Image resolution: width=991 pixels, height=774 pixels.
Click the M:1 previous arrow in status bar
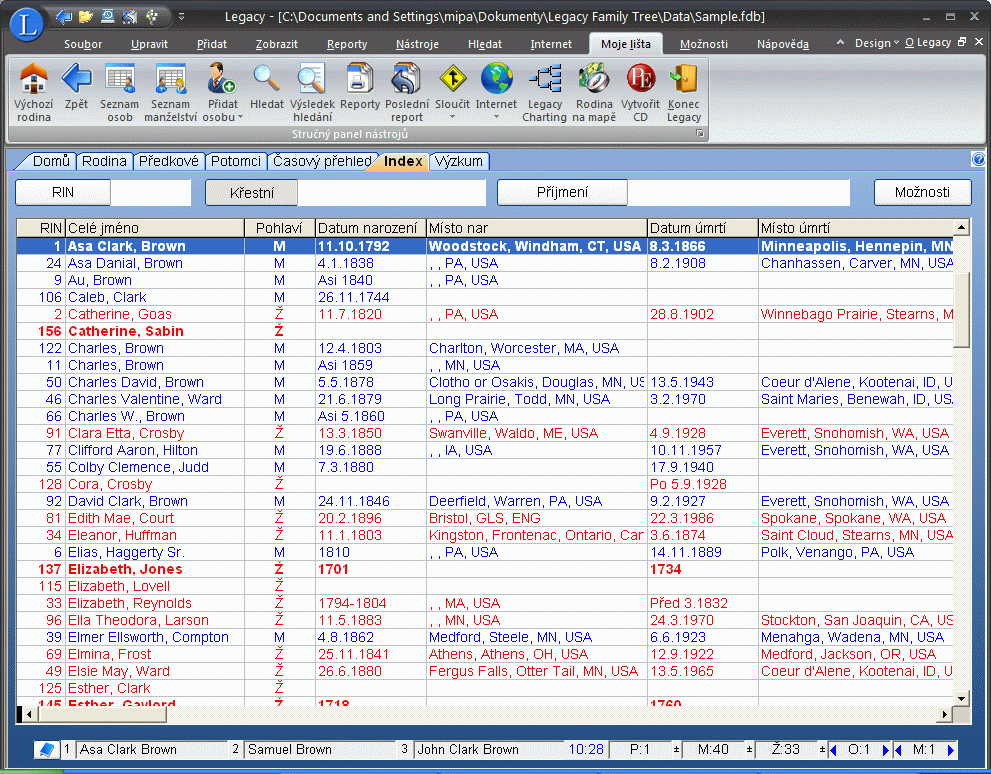pyautogui.click(x=898, y=750)
